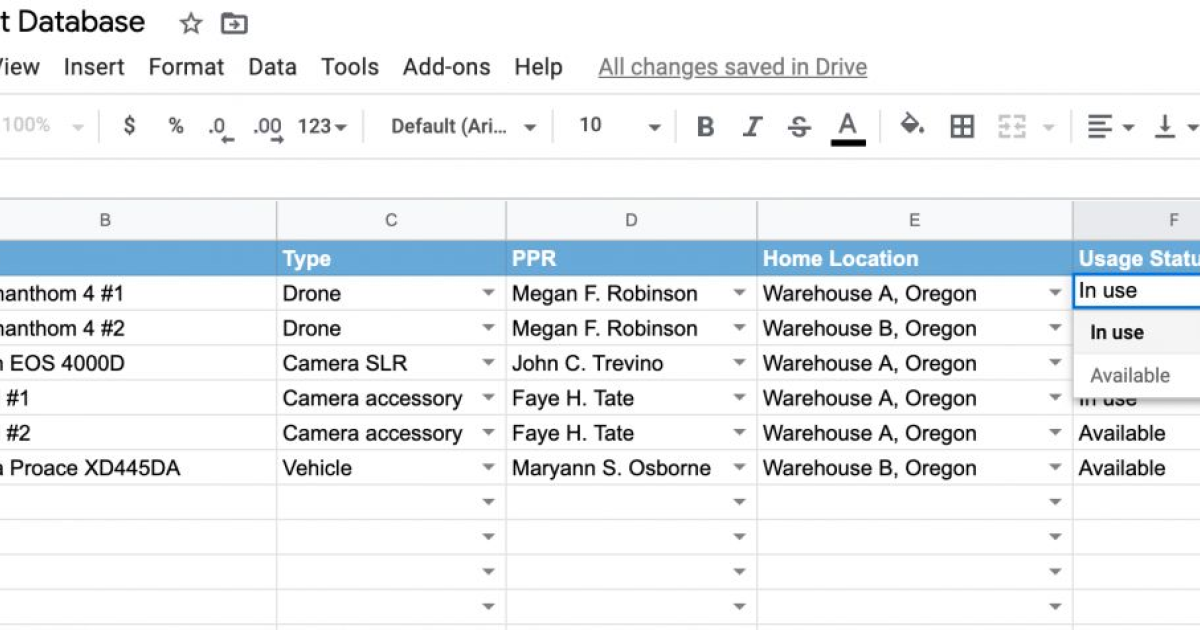Viewport: 1200px width, 630px height.
Task: Apply italic formatting
Action: coord(752,126)
